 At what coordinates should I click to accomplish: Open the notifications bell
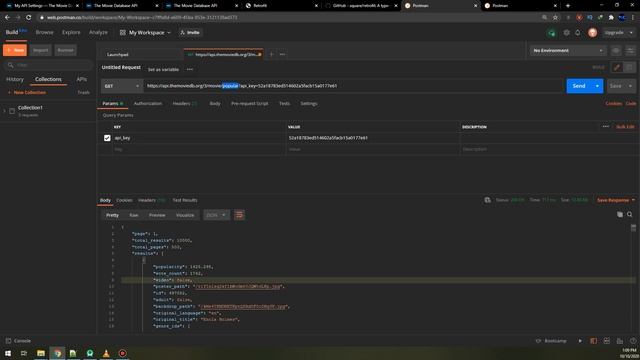click(x=578, y=33)
